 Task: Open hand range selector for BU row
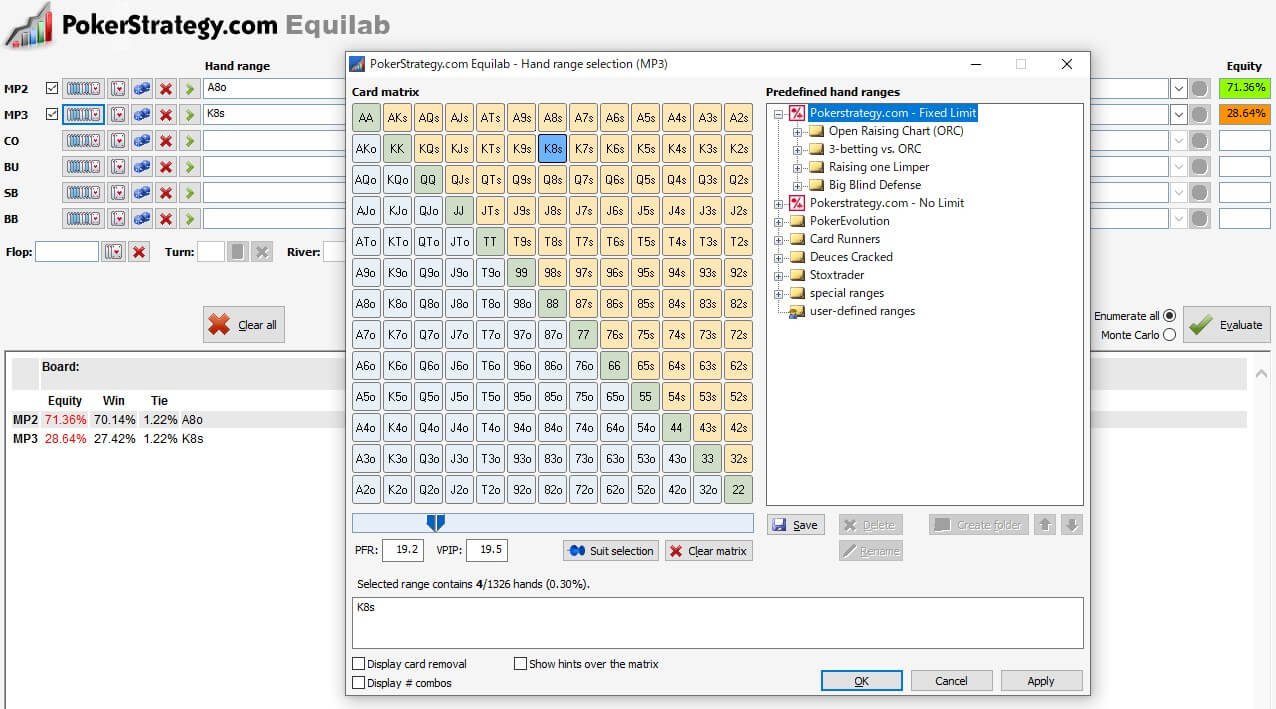(83, 167)
